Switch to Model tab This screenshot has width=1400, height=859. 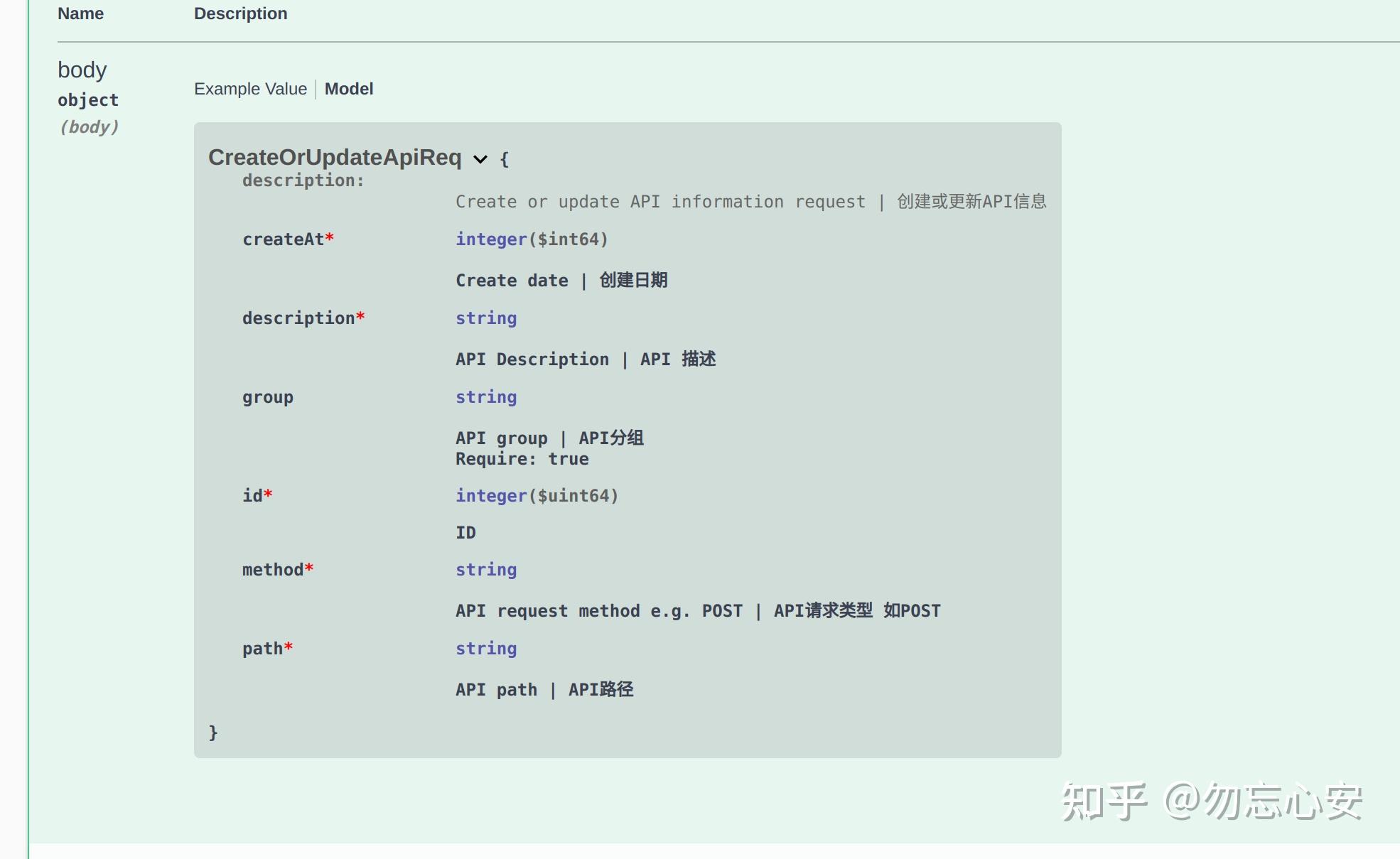click(349, 89)
